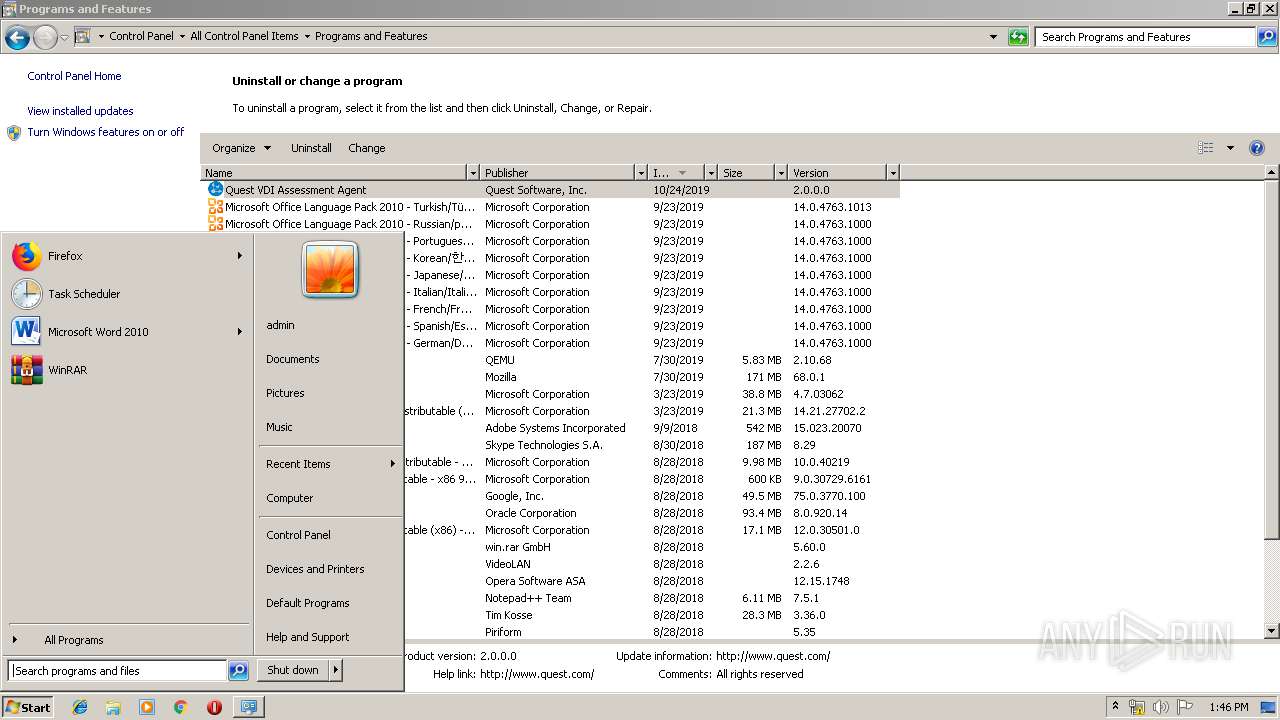Open Devices and Printers from Start menu
The height and width of the screenshot is (720, 1280).
(315, 569)
